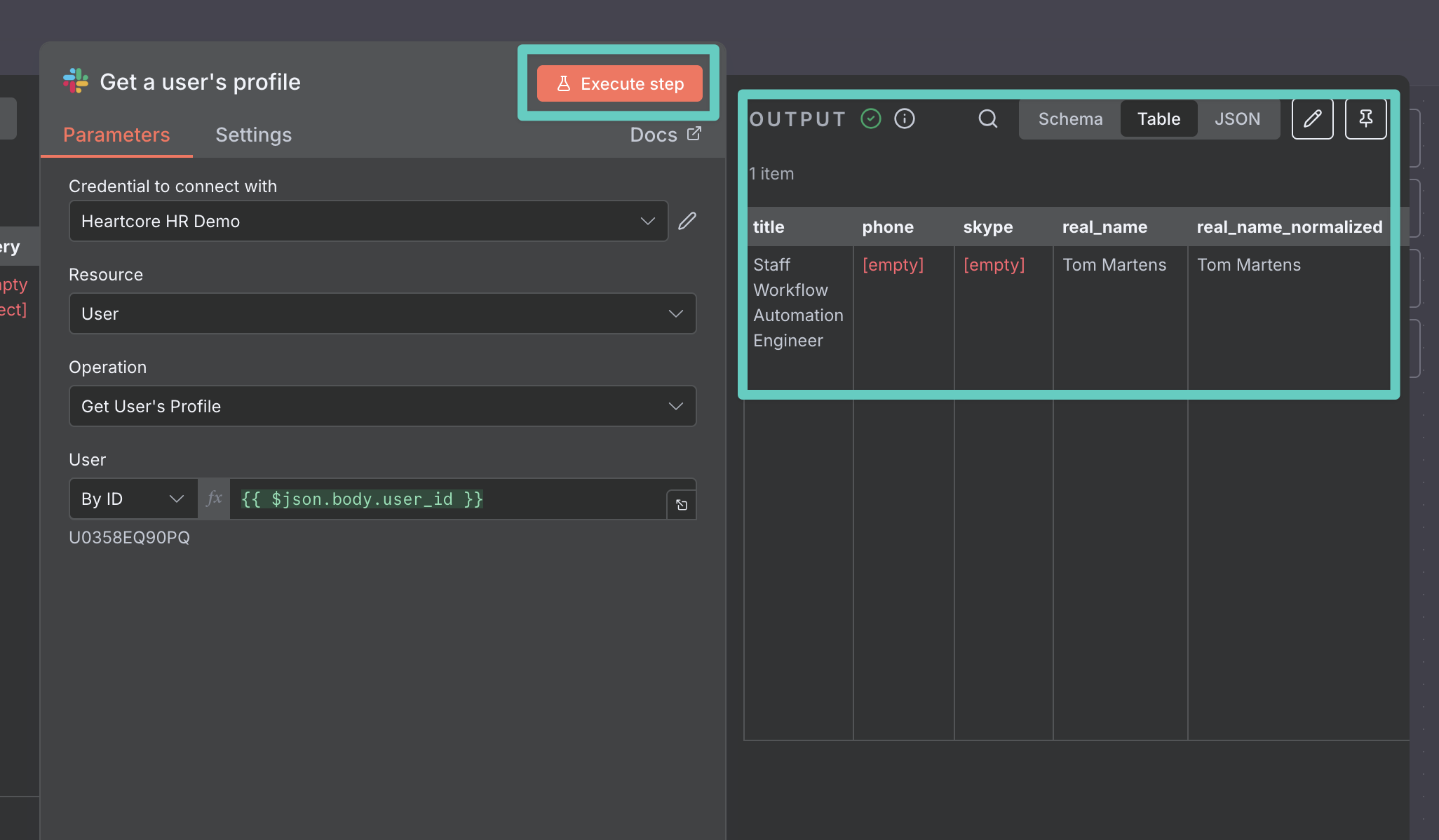Open the Docs link

(665, 135)
